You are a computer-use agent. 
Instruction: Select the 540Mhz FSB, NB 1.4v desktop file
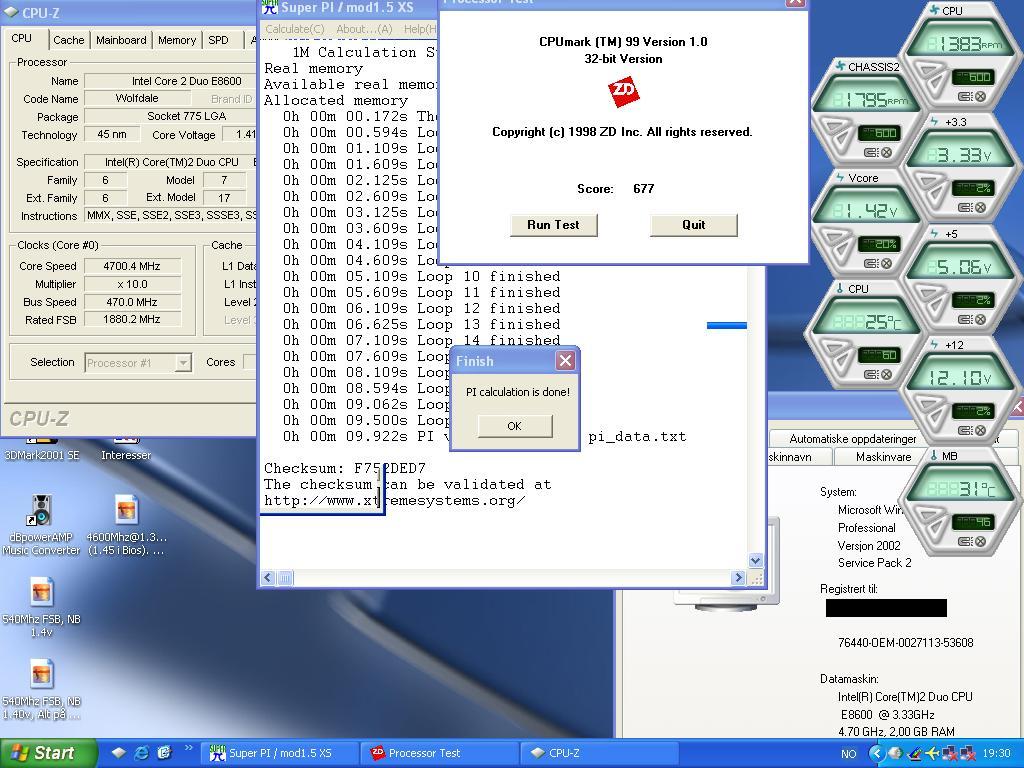41,607
